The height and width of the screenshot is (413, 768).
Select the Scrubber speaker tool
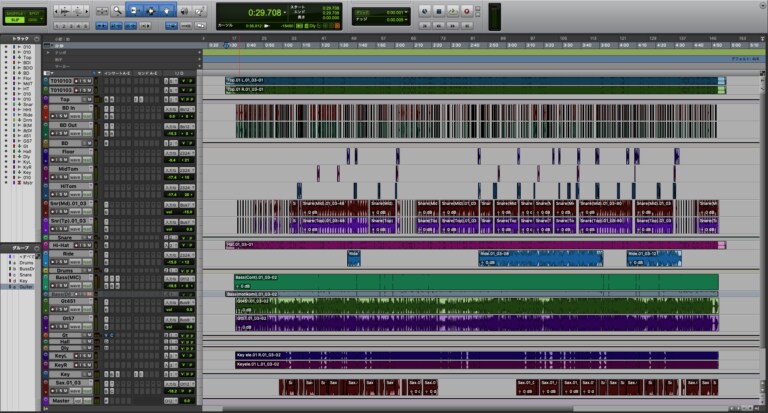[x=184, y=11]
